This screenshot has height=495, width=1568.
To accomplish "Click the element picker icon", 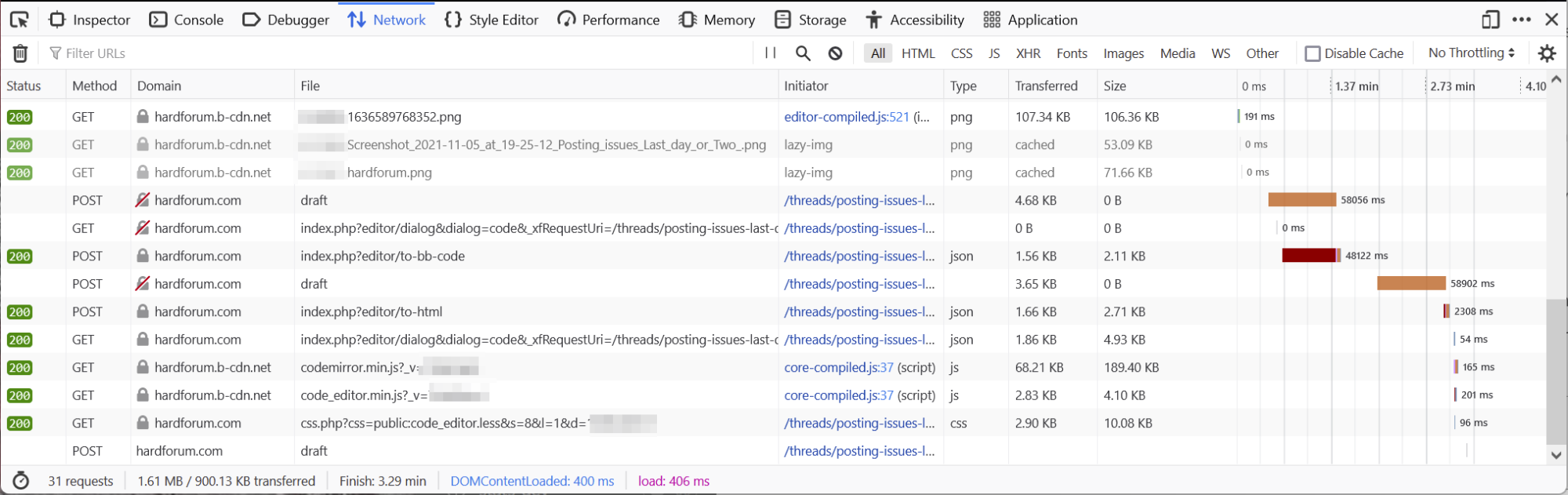I will point(19,20).
